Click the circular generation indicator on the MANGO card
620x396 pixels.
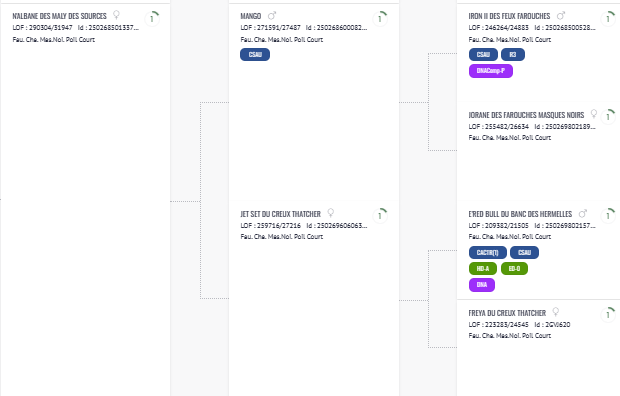click(x=380, y=19)
